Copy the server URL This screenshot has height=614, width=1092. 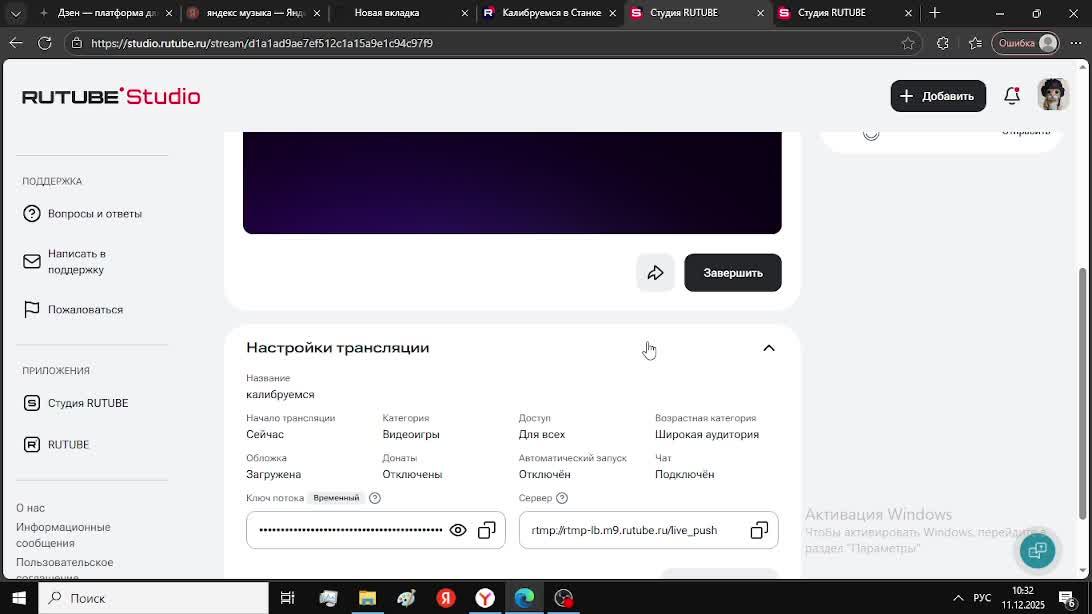pyautogui.click(x=759, y=530)
